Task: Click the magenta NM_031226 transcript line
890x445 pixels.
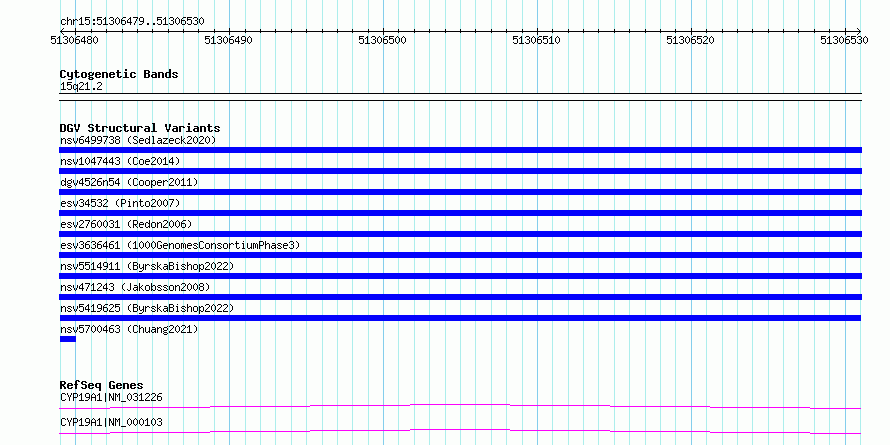Action: [460, 406]
